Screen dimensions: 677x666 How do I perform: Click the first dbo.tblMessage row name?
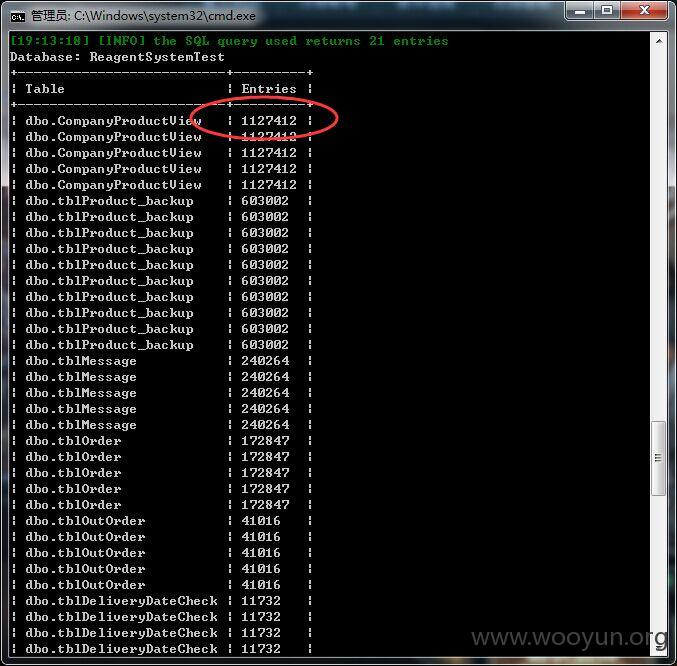(81, 361)
